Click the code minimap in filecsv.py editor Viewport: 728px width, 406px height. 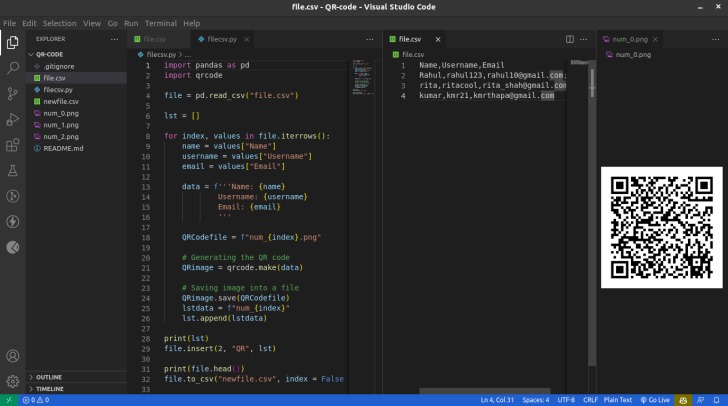coord(363,77)
